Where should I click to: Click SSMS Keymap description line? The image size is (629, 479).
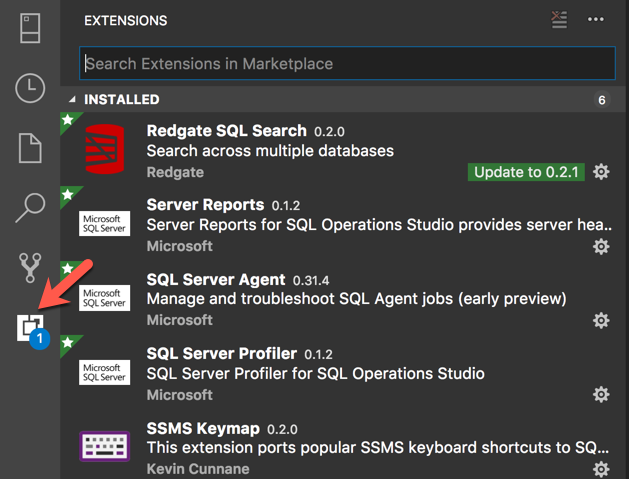pos(378,447)
